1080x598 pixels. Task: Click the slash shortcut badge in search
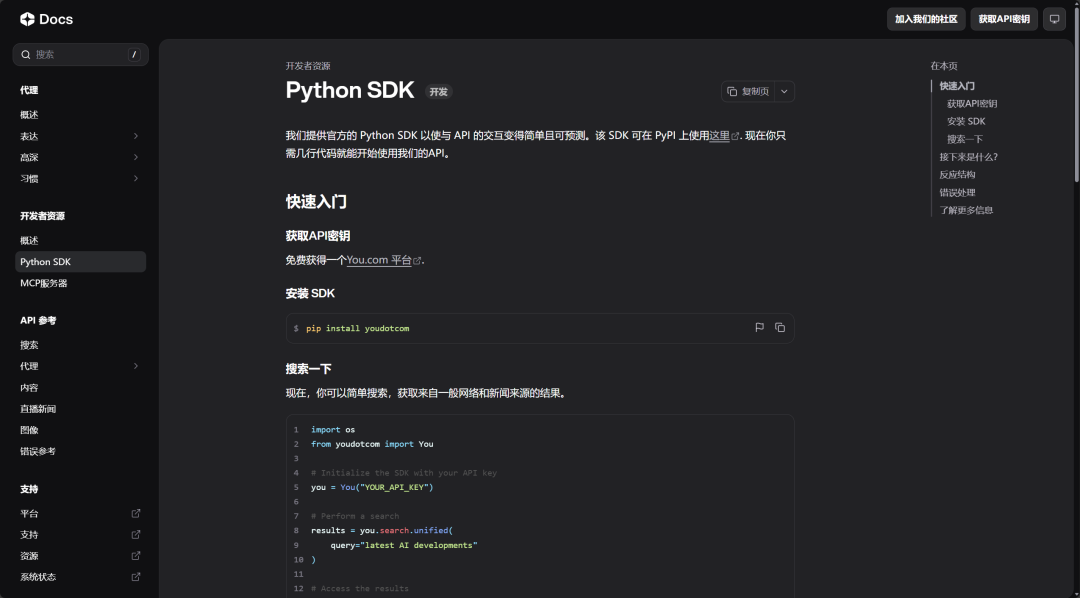(134, 54)
